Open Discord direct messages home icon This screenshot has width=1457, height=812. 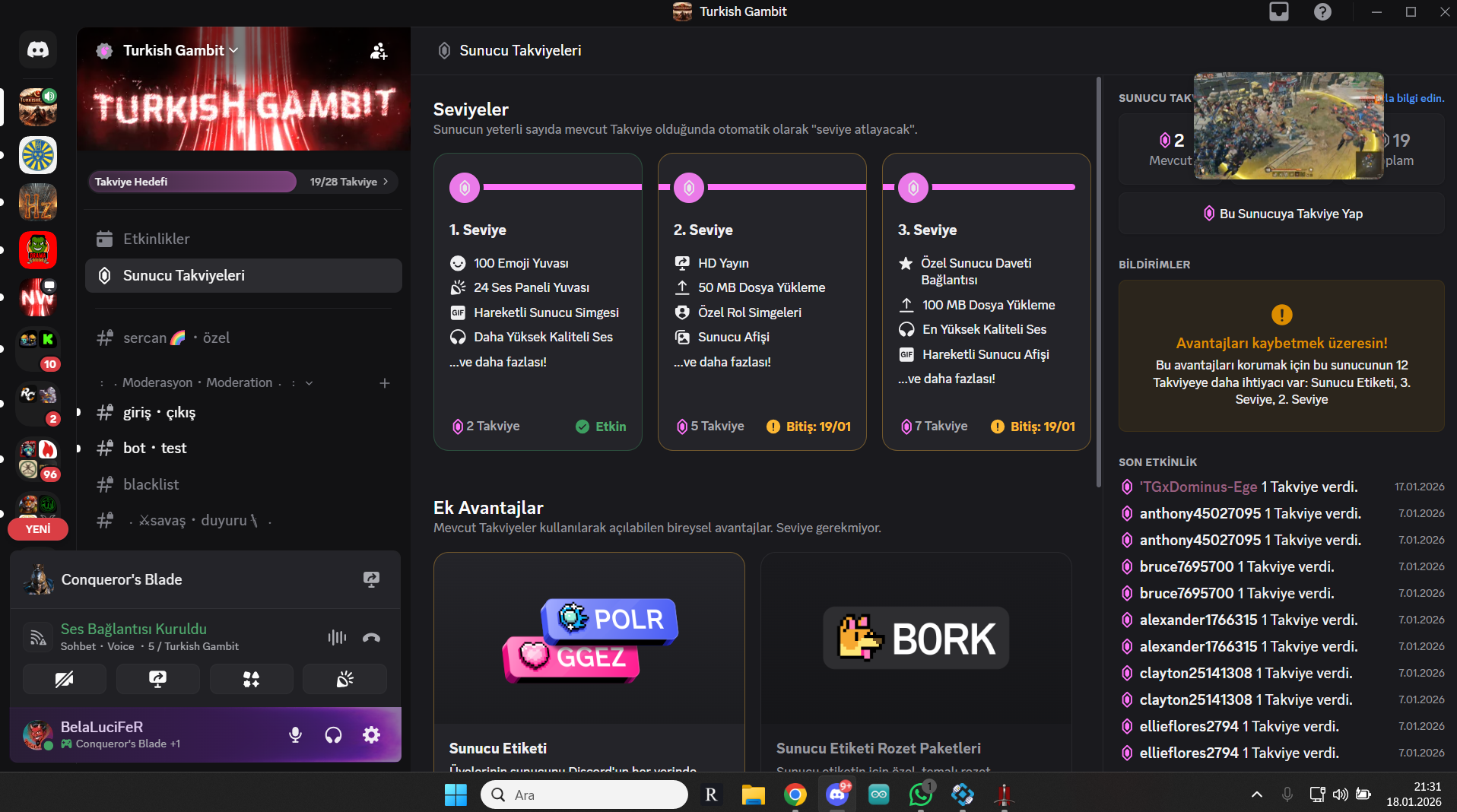(x=38, y=50)
